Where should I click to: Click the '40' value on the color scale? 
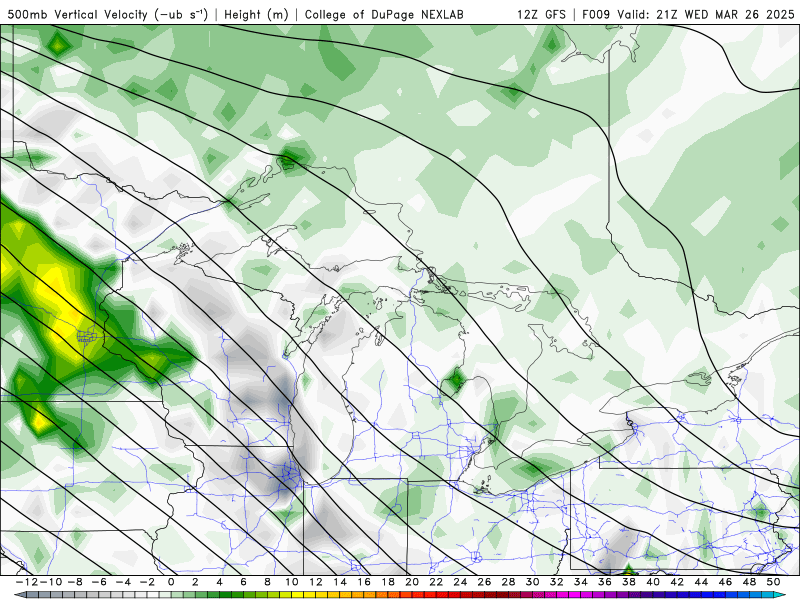[653, 582]
